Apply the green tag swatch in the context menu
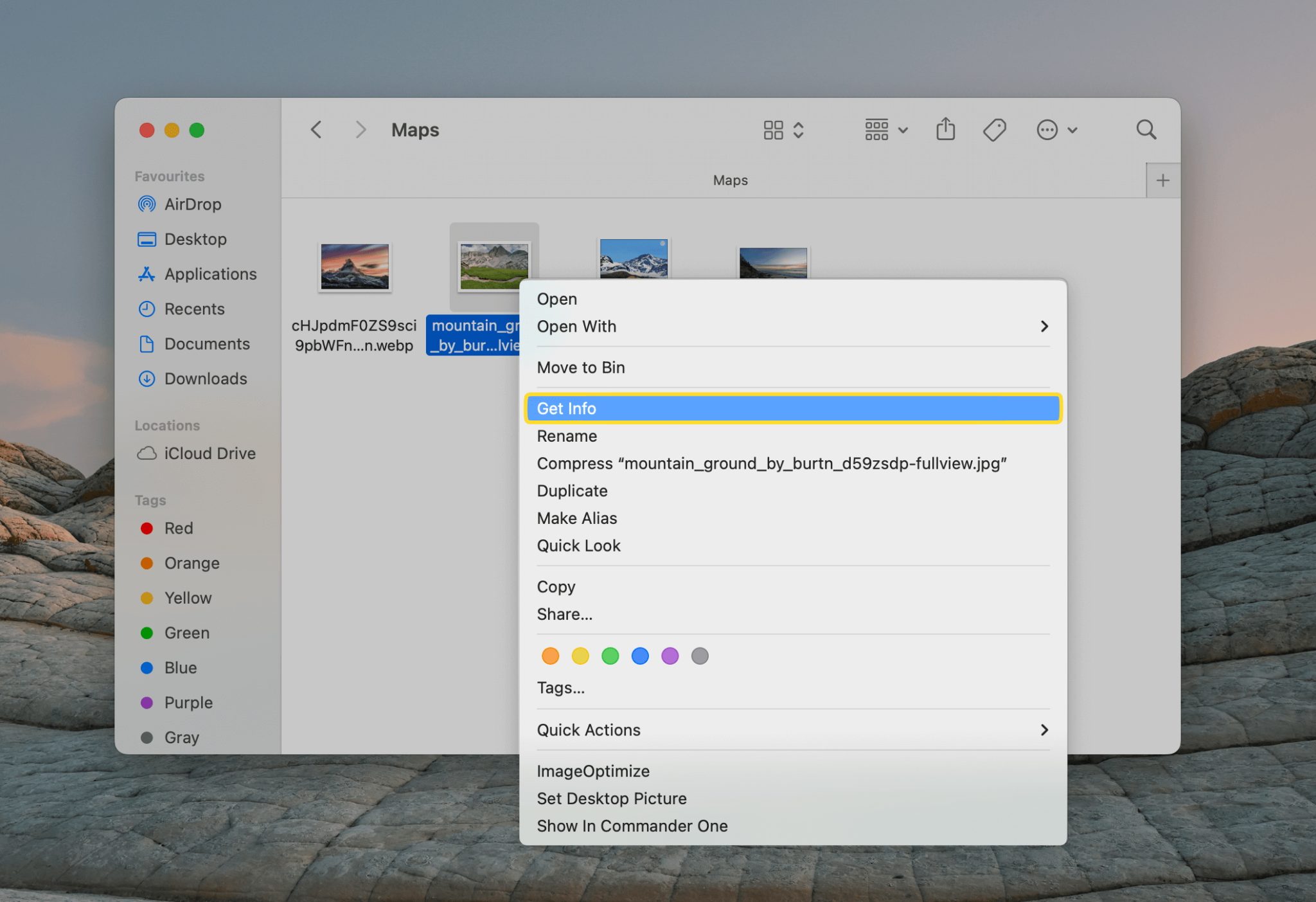Image resolution: width=1316 pixels, height=902 pixels. point(610,656)
